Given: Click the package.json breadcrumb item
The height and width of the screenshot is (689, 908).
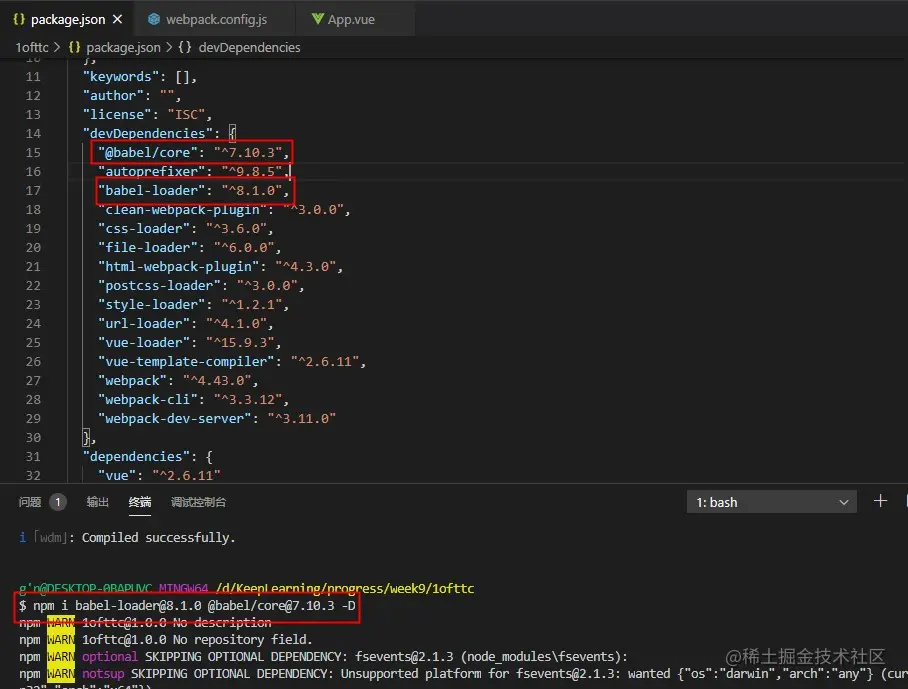Looking at the screenshot, I should pyautogui.click(x=123, y=47).
